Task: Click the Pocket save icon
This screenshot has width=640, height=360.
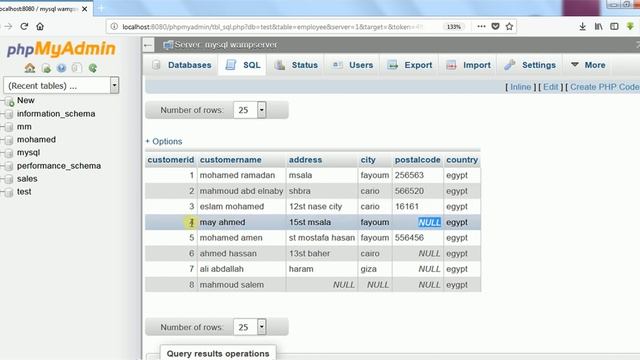Action: [x=496, y=27]
